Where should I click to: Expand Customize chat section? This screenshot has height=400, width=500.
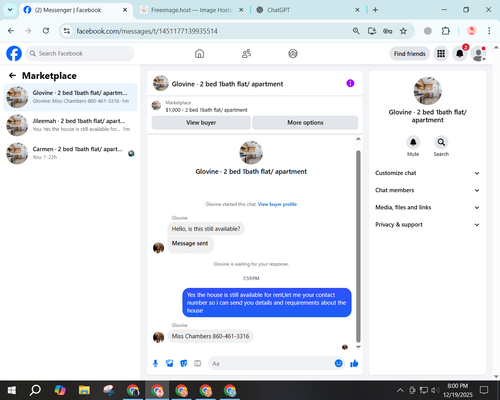coord(427,173)
